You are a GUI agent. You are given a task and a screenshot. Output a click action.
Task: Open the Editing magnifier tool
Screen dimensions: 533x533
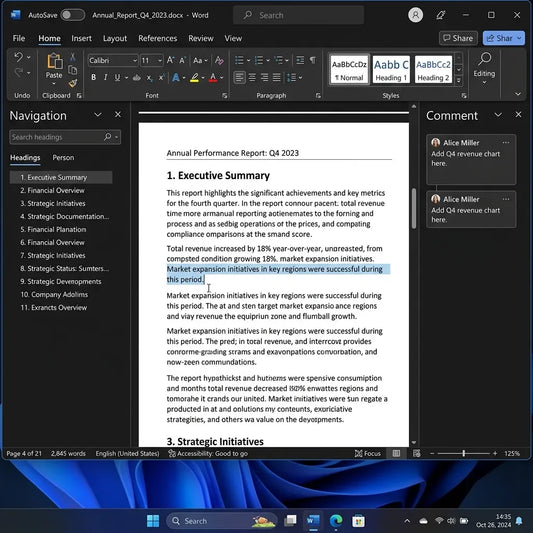(x=484, y=59)
